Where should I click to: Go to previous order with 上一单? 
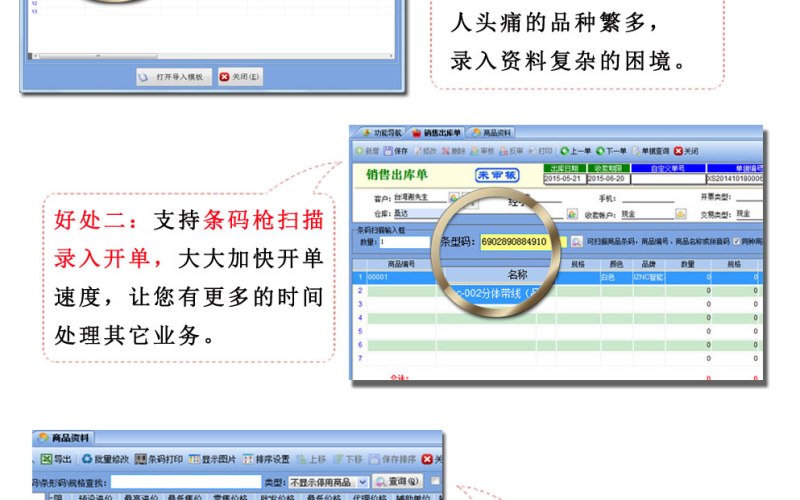click(576, 151)
